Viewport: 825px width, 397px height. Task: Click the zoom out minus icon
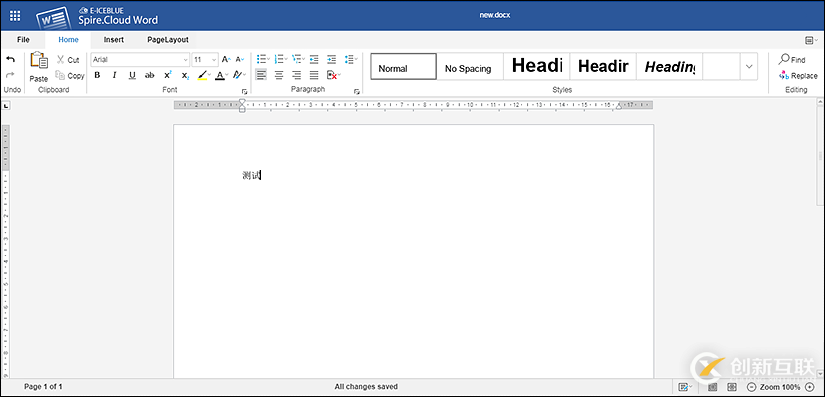point(751,387)
